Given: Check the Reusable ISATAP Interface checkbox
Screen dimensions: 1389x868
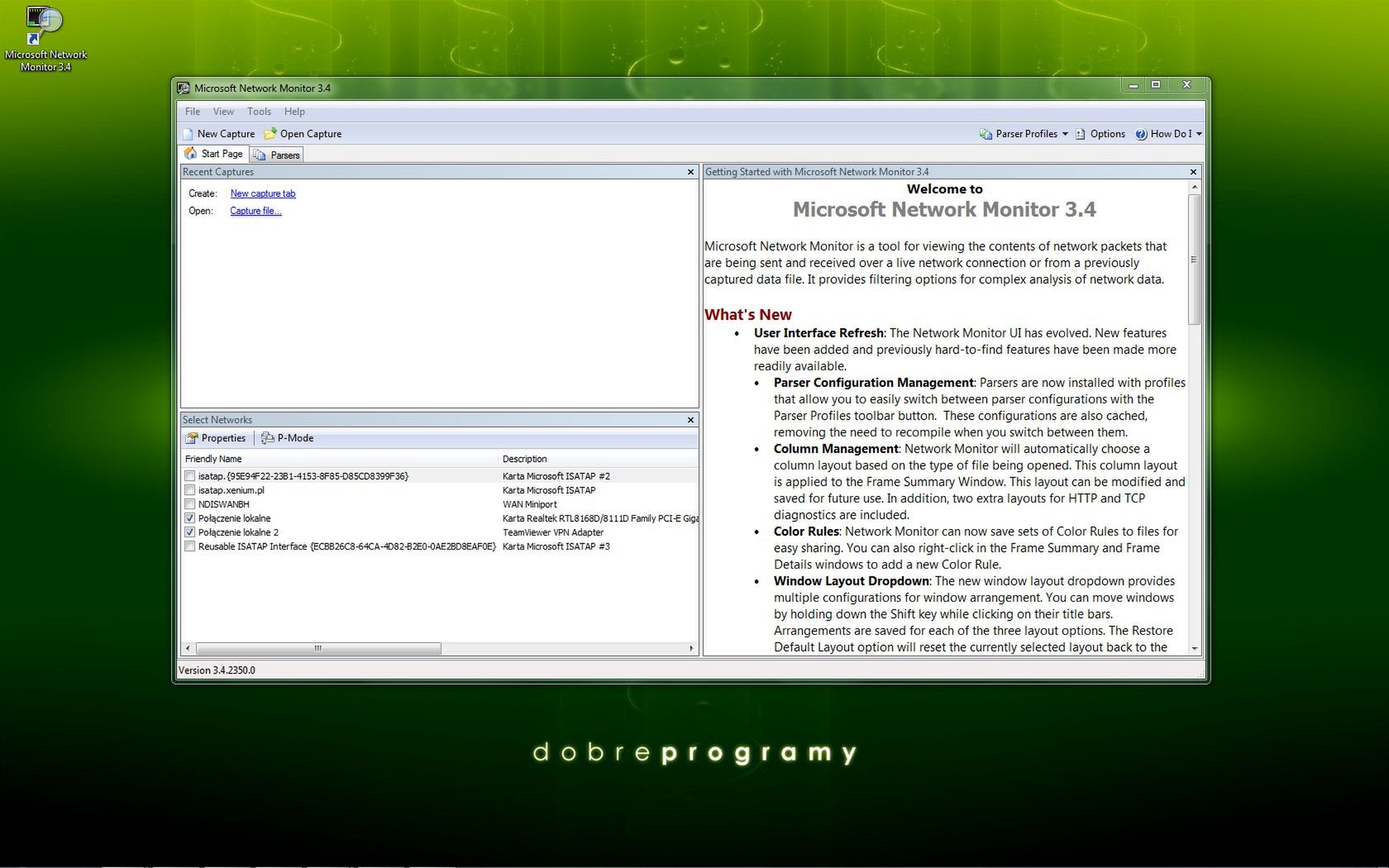Looking at the screenshot, I should click(190, 546).
